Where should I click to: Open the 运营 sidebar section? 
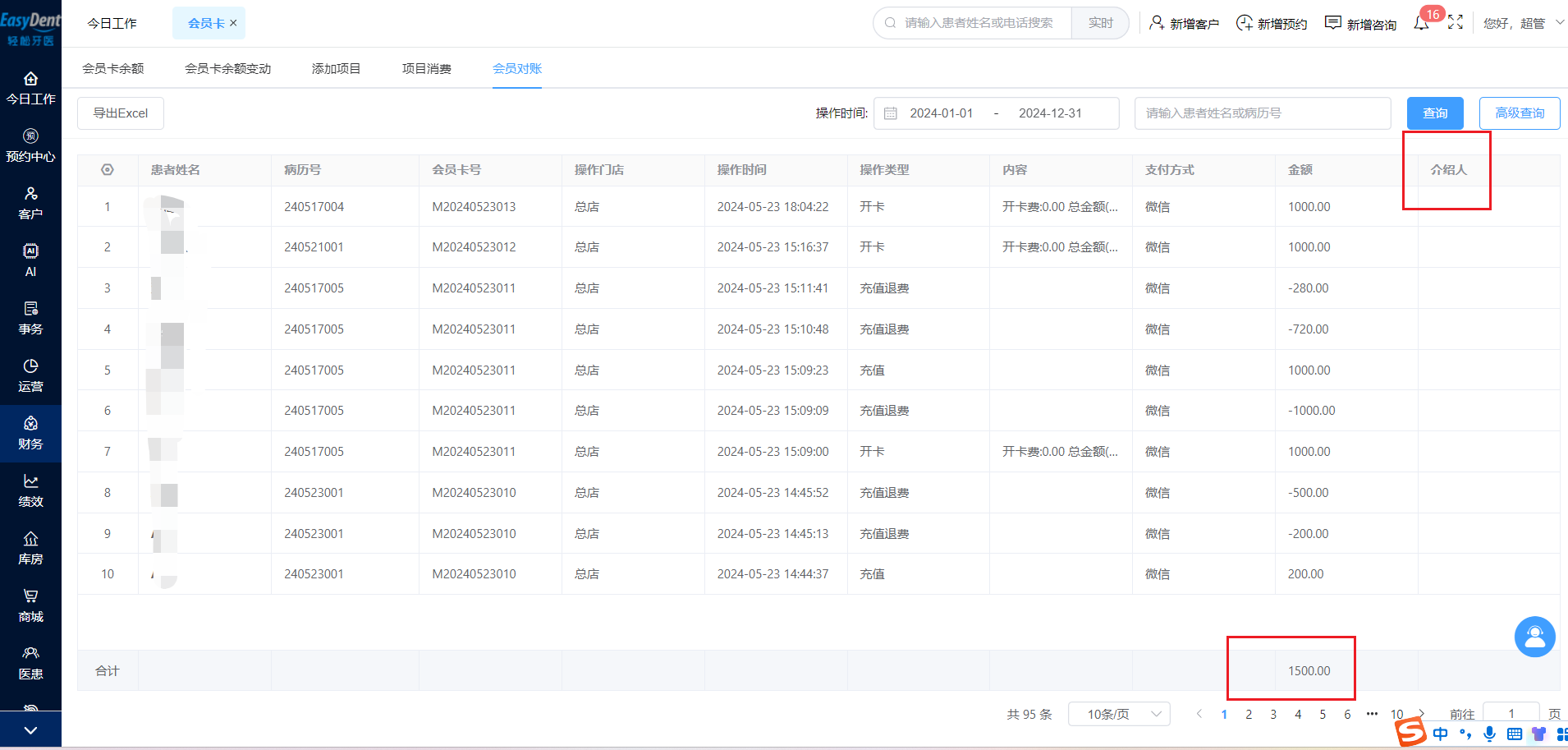(30, 376)
